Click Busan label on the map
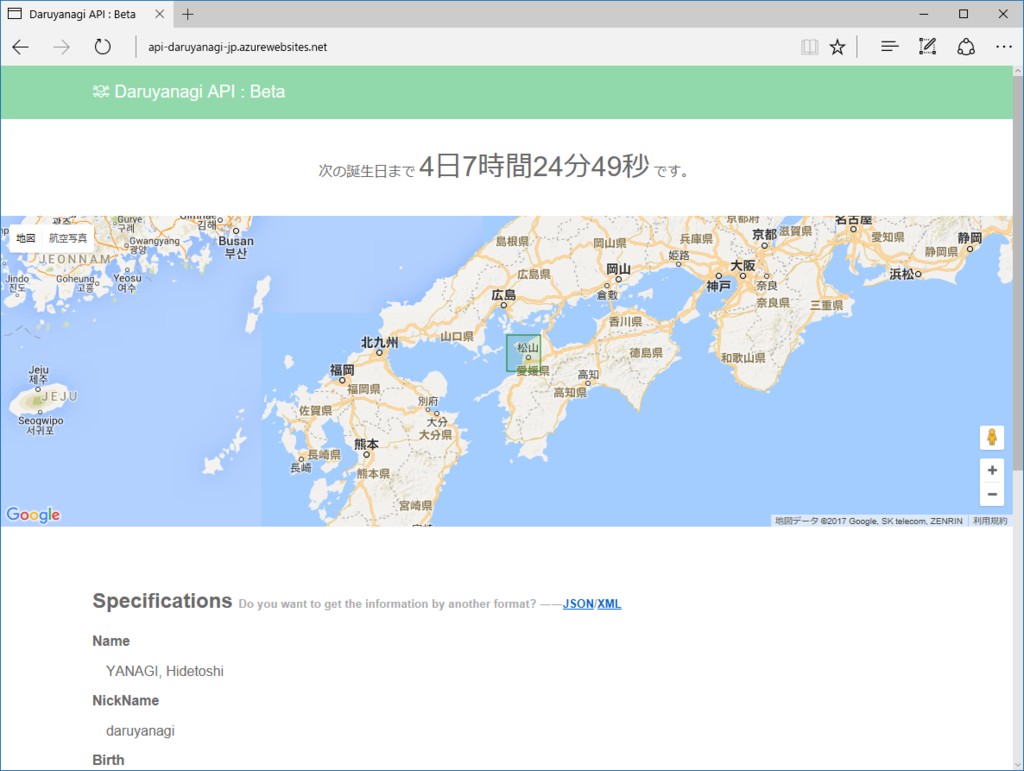The image size is (1024, 771). (x=236, y=241)
